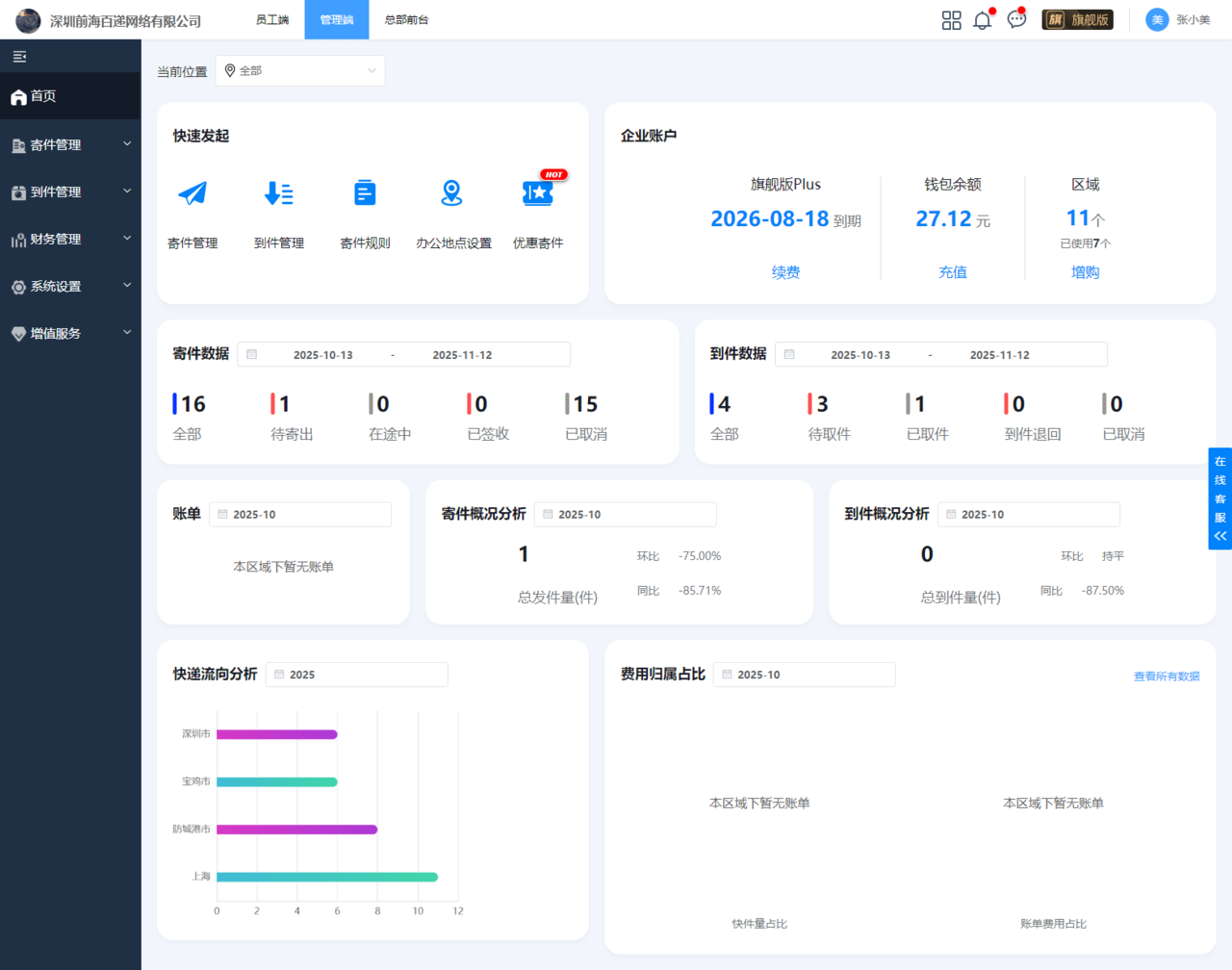The image size is (1232, 970).
Task: Open 查看所有数据 link
Action: [x=1166, y=676]
